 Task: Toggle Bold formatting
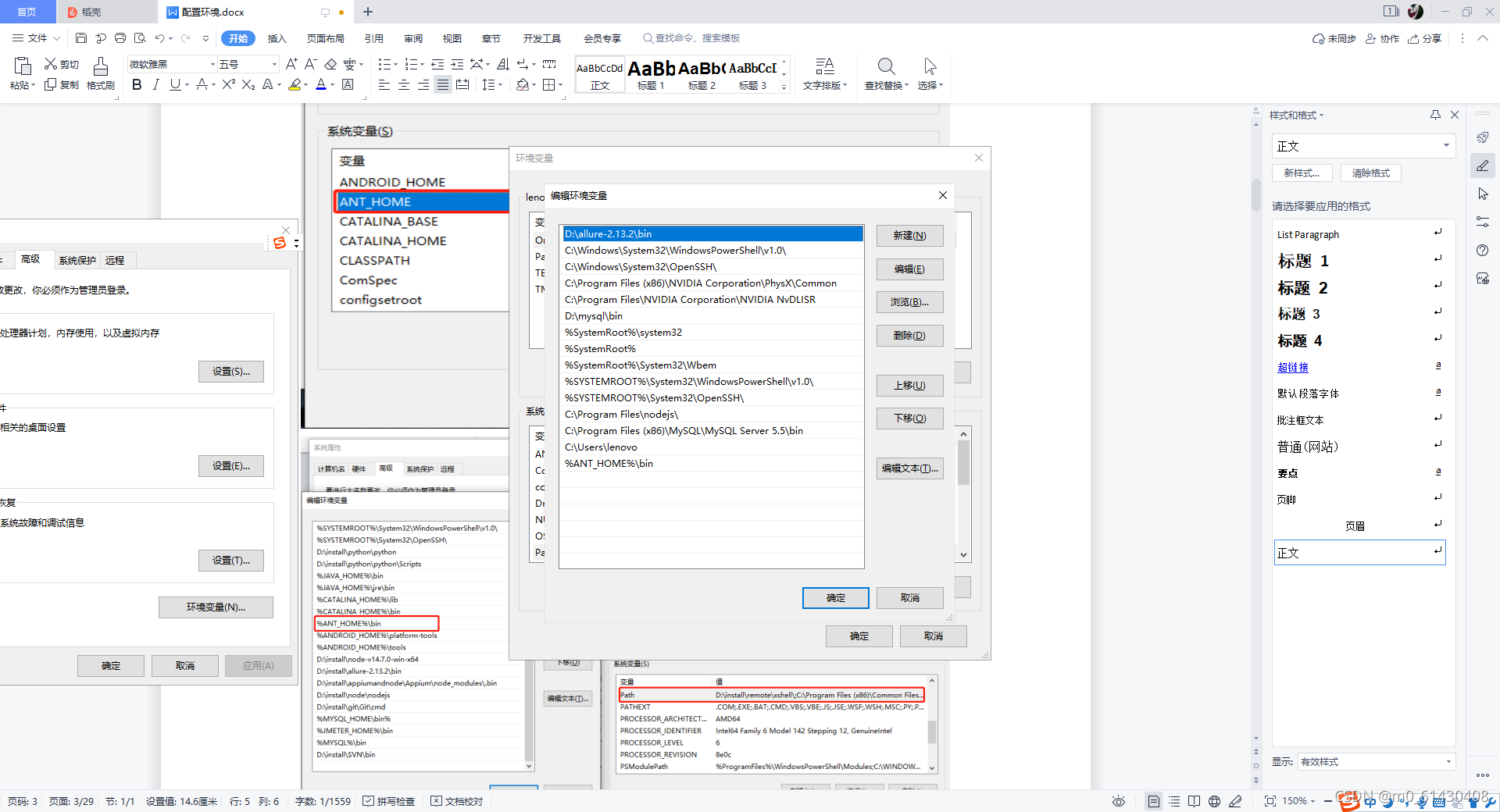(x=137, y=84)
